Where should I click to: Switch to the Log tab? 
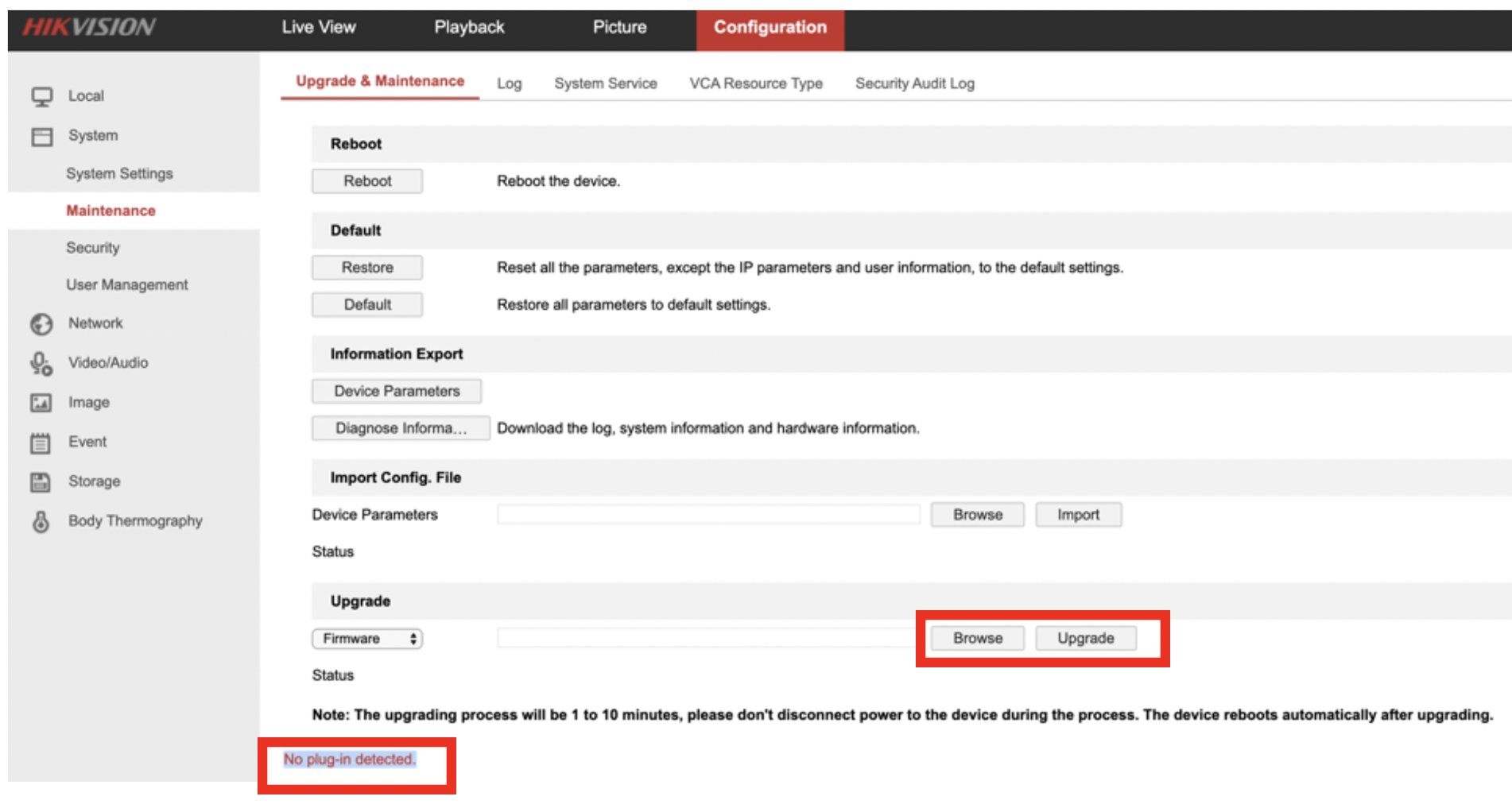tap(509, 83)
